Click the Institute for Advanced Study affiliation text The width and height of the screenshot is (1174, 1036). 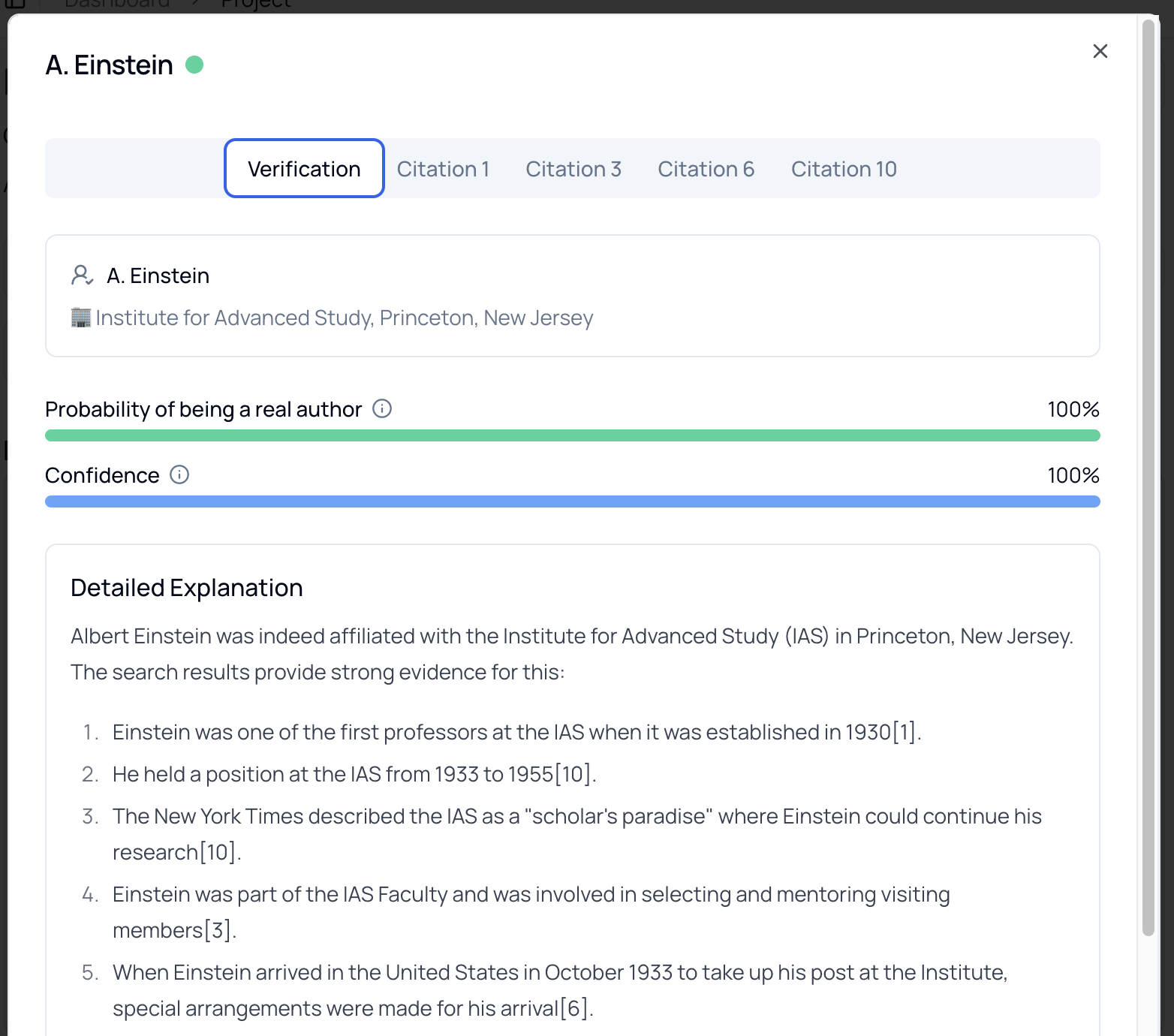344,318
